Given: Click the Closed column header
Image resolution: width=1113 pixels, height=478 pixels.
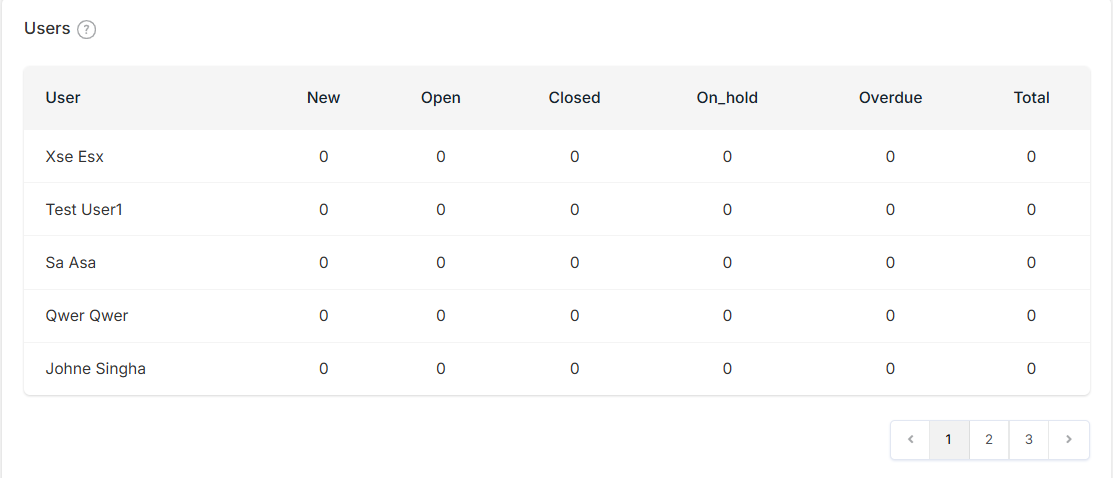Looking at the screenshot, I should [x=574, y=98].
